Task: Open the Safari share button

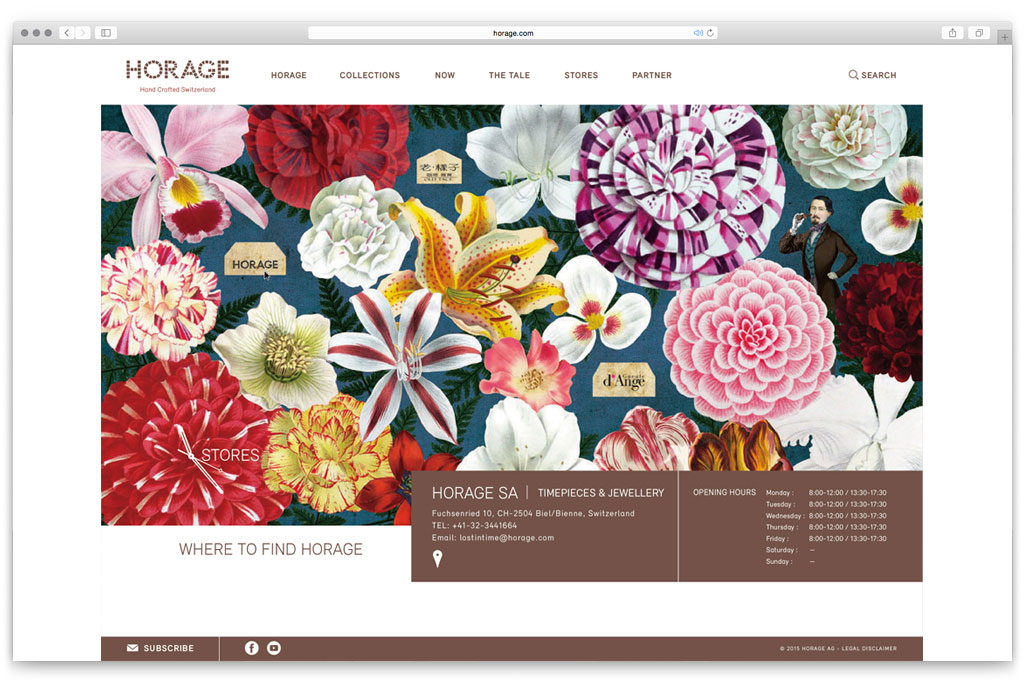Action: point(952,33)
